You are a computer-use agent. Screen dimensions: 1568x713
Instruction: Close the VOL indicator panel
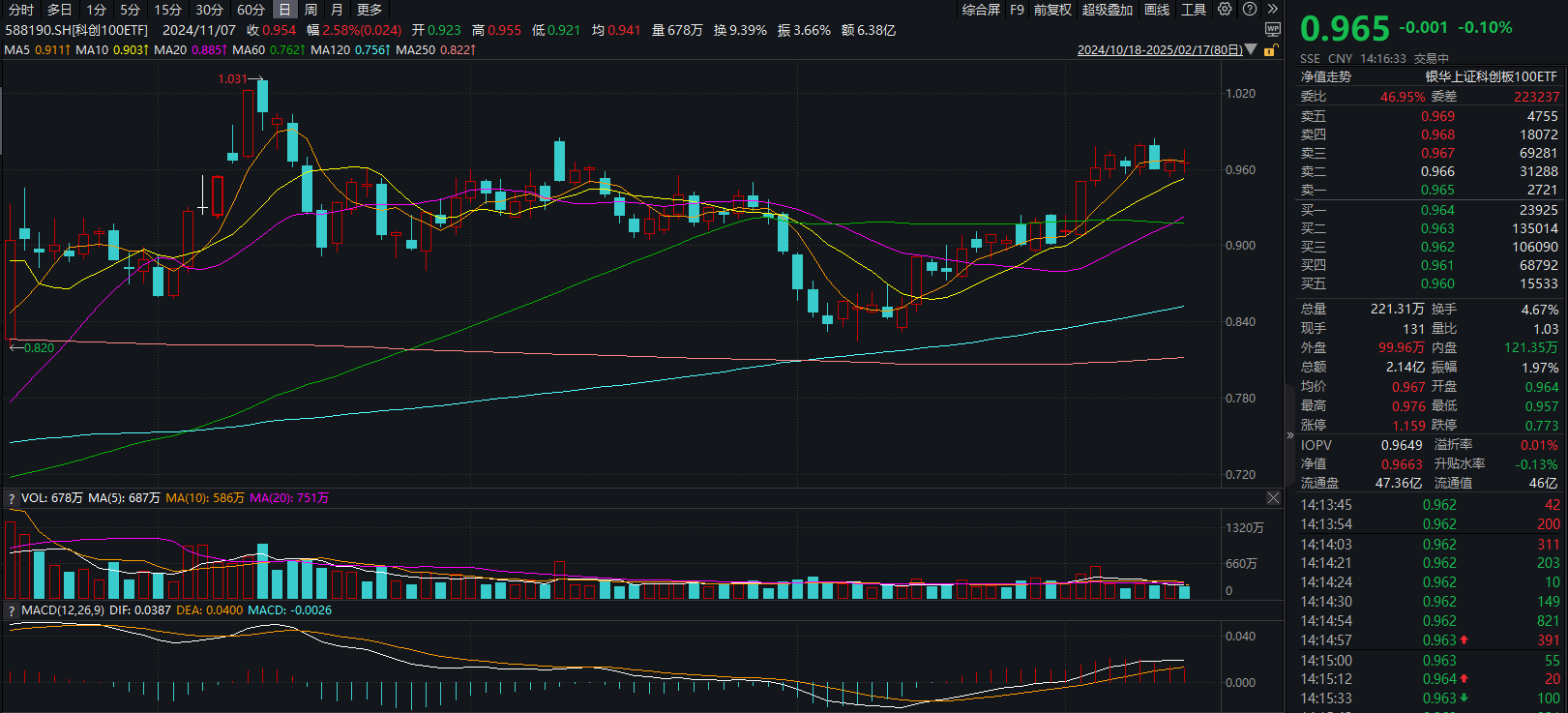click(x=1273, y=497)
